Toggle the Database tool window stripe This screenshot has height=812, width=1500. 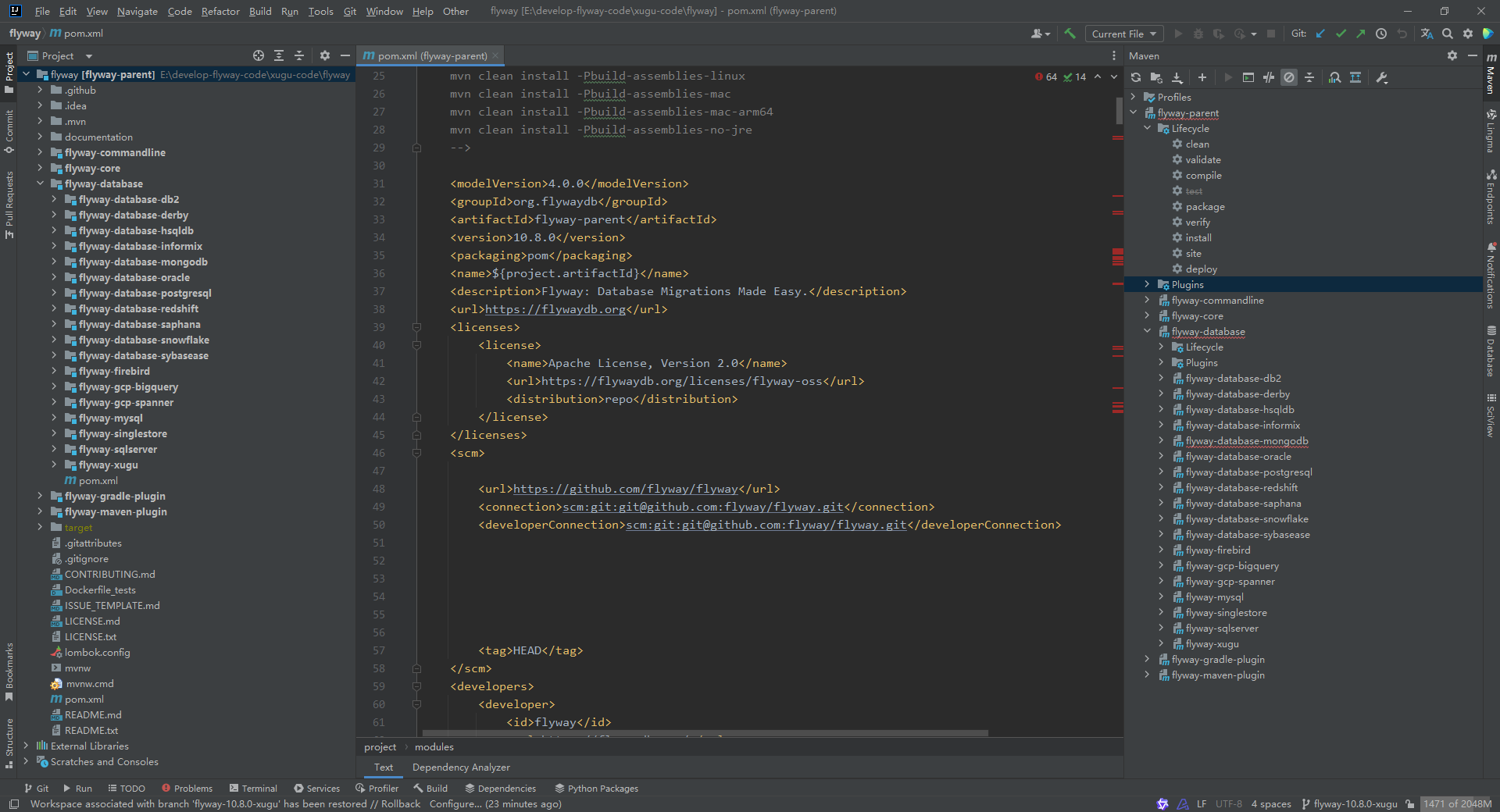coord(1491,351)
